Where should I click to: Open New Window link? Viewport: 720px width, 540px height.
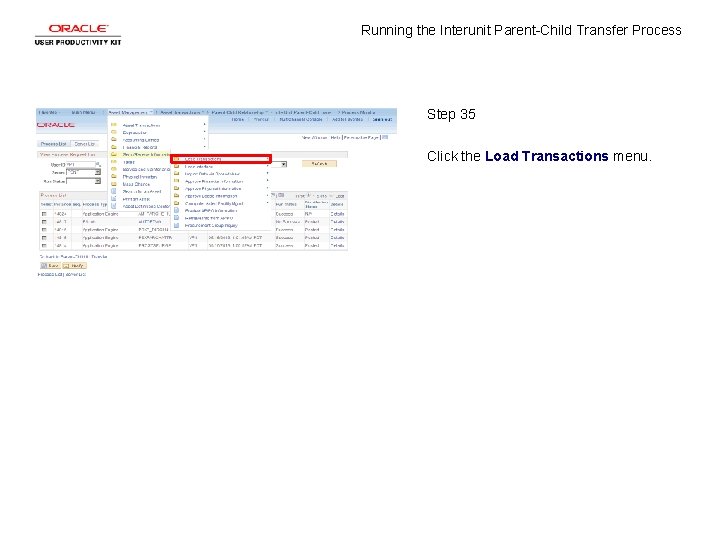[314, 138]
